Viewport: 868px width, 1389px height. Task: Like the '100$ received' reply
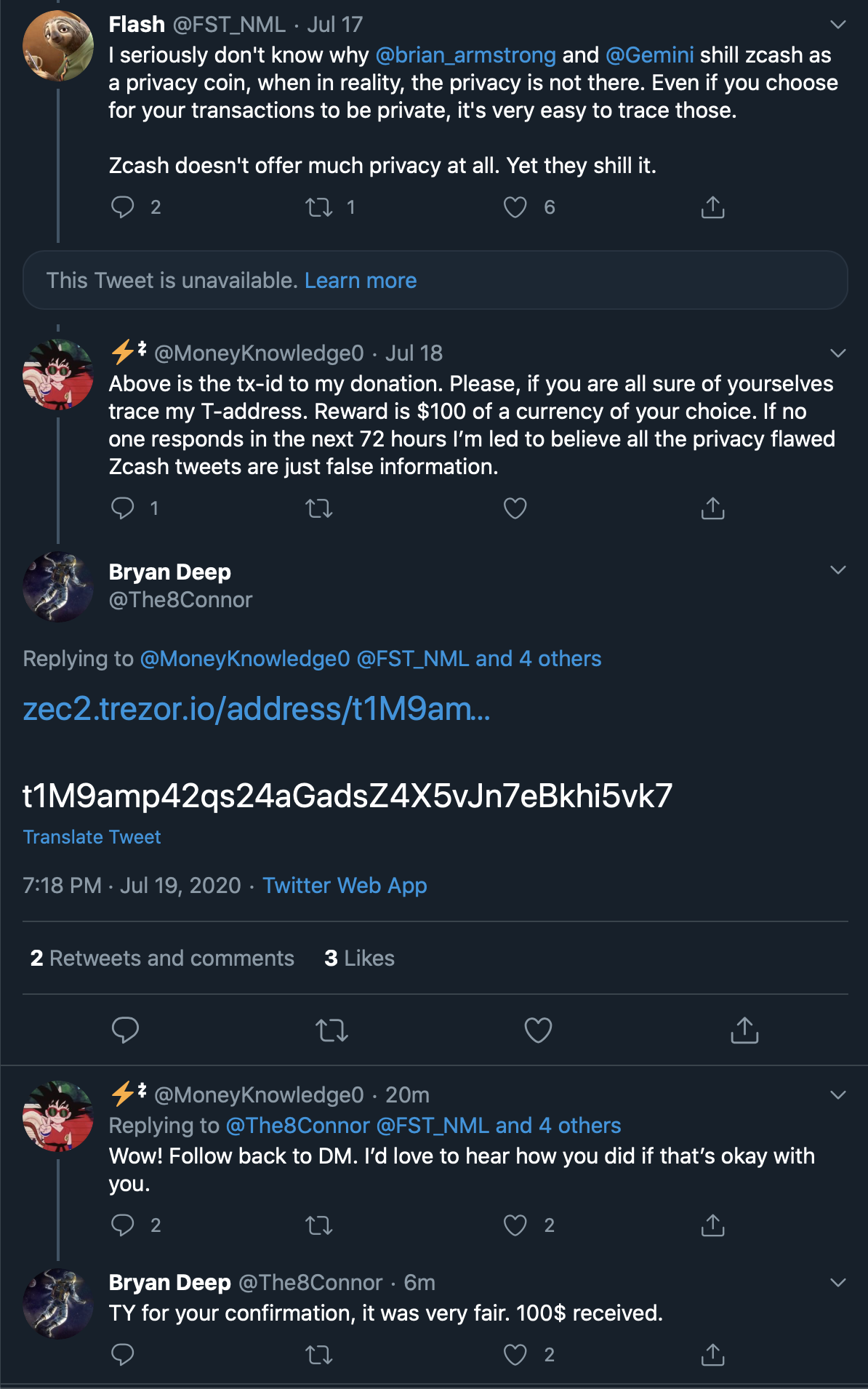coord(515,1355)
